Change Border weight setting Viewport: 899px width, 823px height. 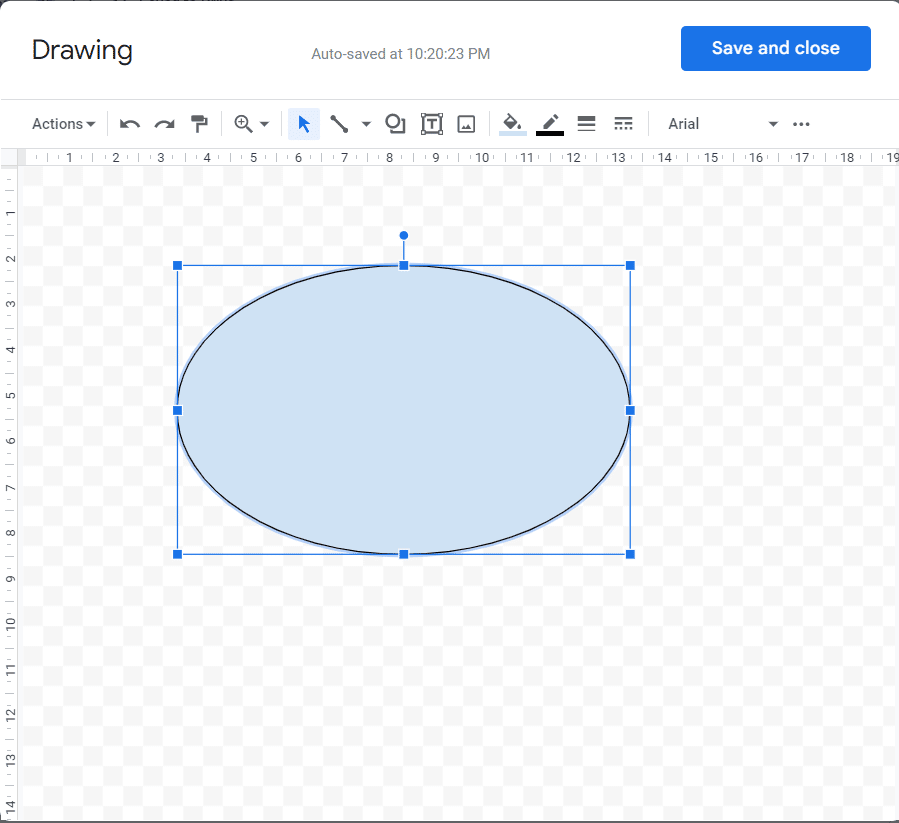point(586,124)
